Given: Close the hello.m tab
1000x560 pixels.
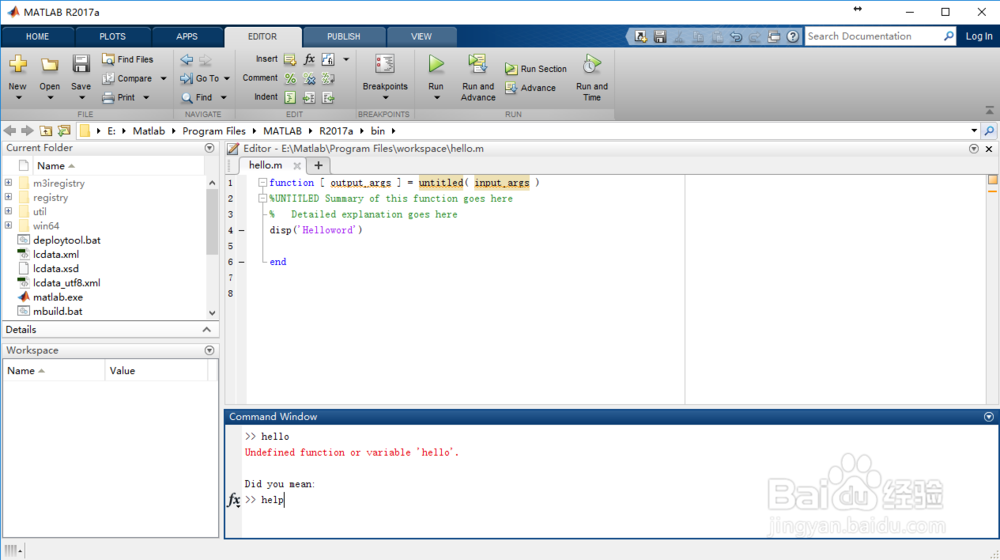Looking at the screenshot, I should click(x=297, y=166).
